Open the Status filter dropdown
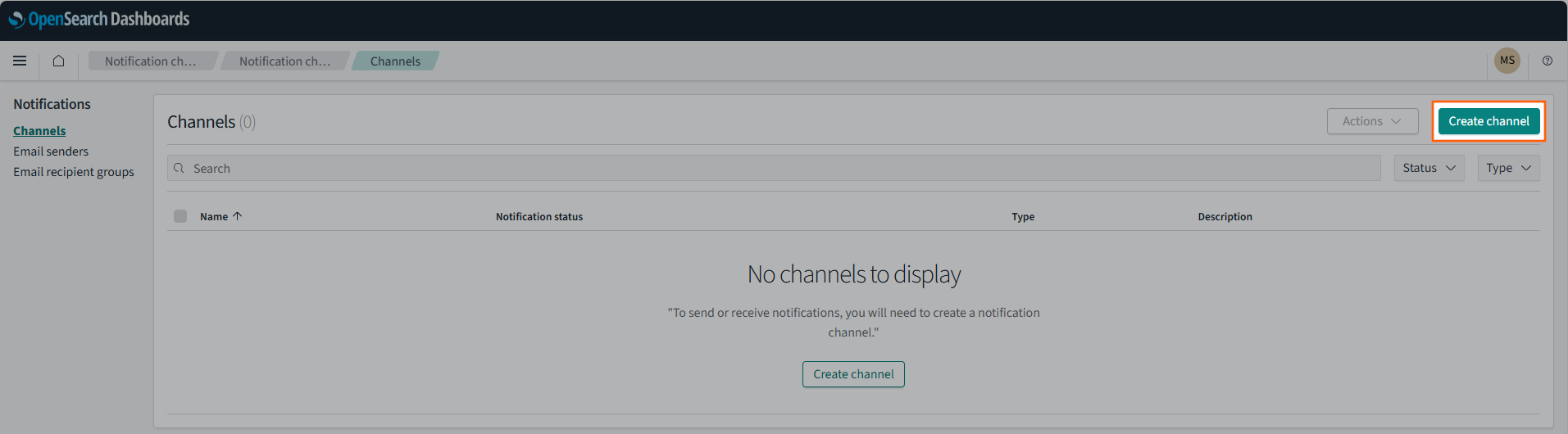Screen dimensions: 1568x434 click(x=1429, y=168)
